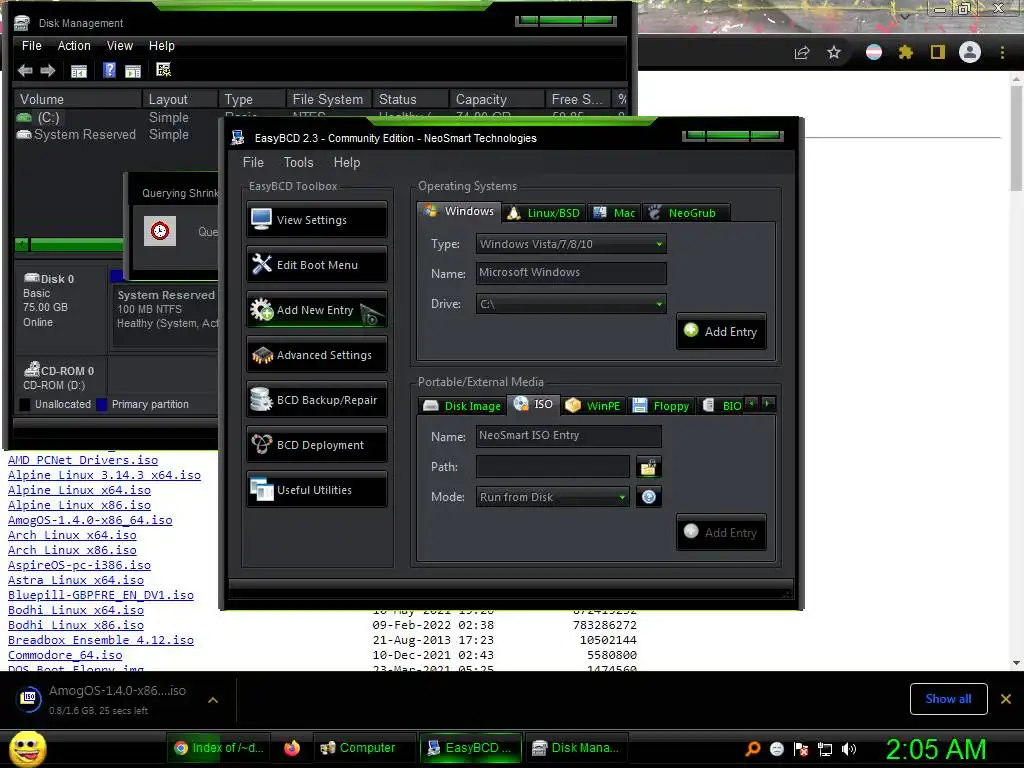Open Disk Management File menu
Image resolution: width=1024 pixels, height=768 pixels.
[x=31, y=46]
